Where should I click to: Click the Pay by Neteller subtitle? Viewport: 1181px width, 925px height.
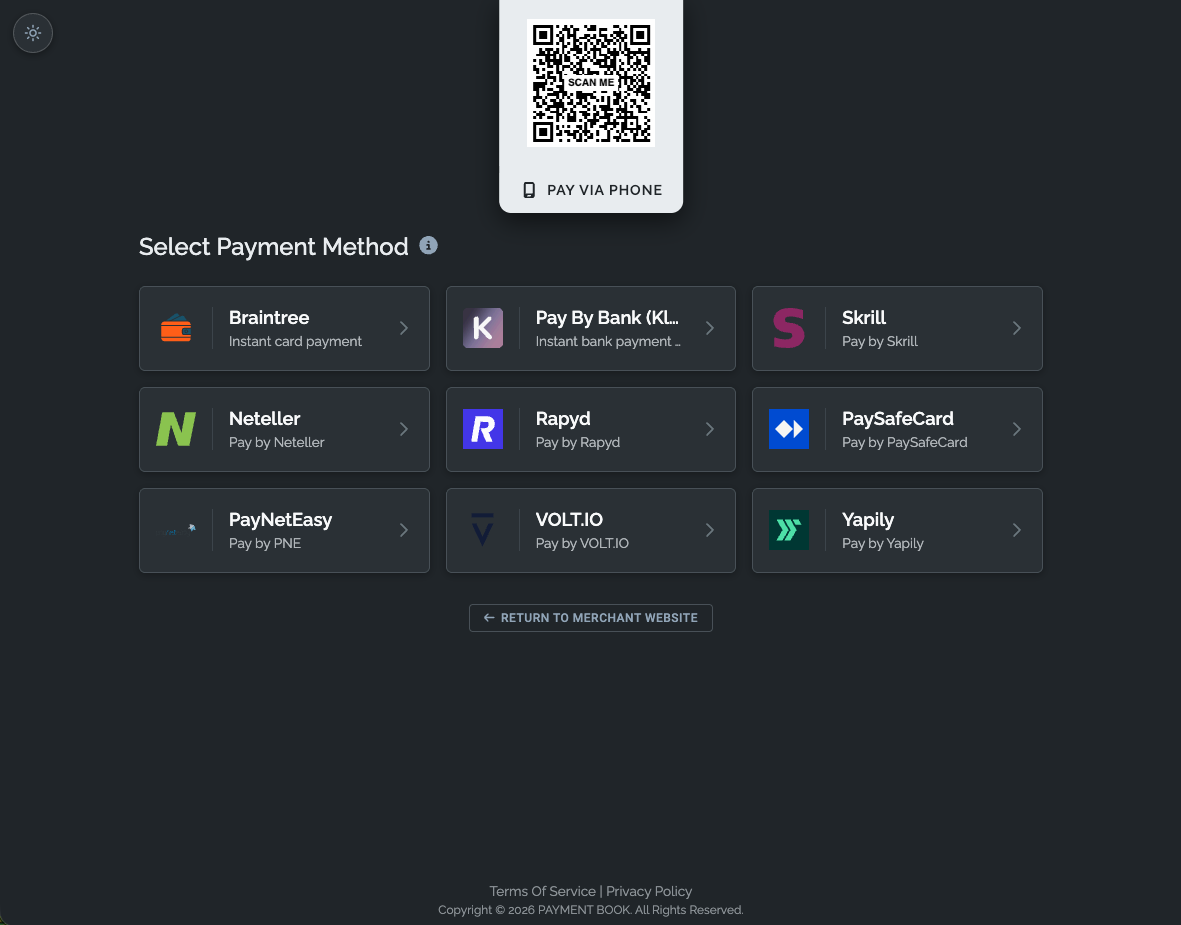click(x=276, y=442)
